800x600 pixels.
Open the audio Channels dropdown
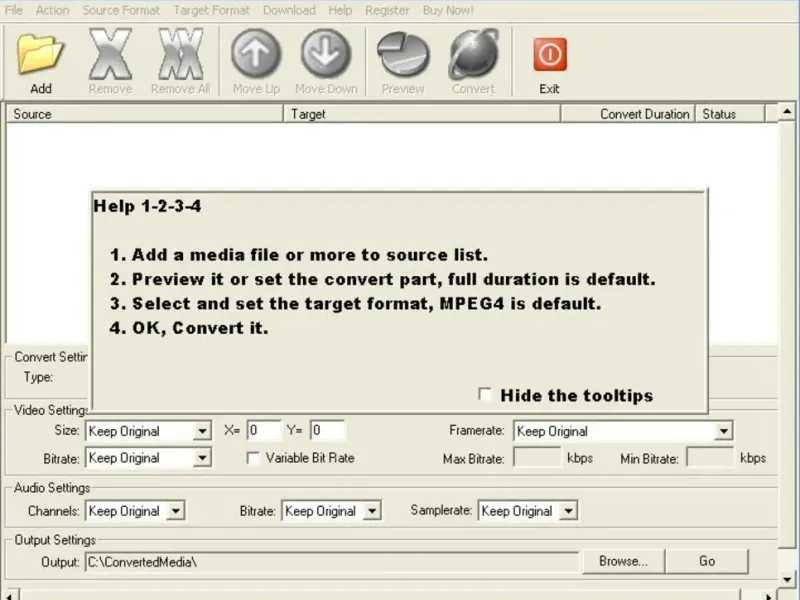pyautogui.click(x=176, y=511)
